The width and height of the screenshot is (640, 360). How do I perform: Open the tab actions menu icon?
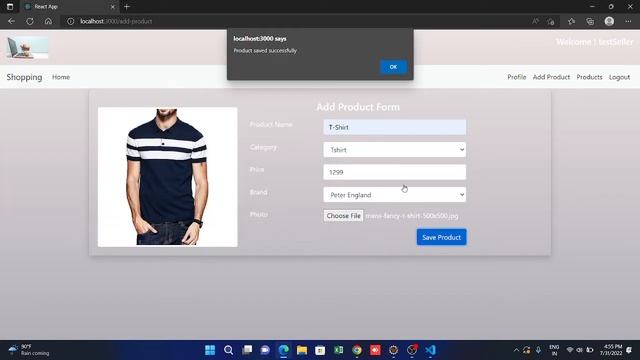tap(10, 7)
